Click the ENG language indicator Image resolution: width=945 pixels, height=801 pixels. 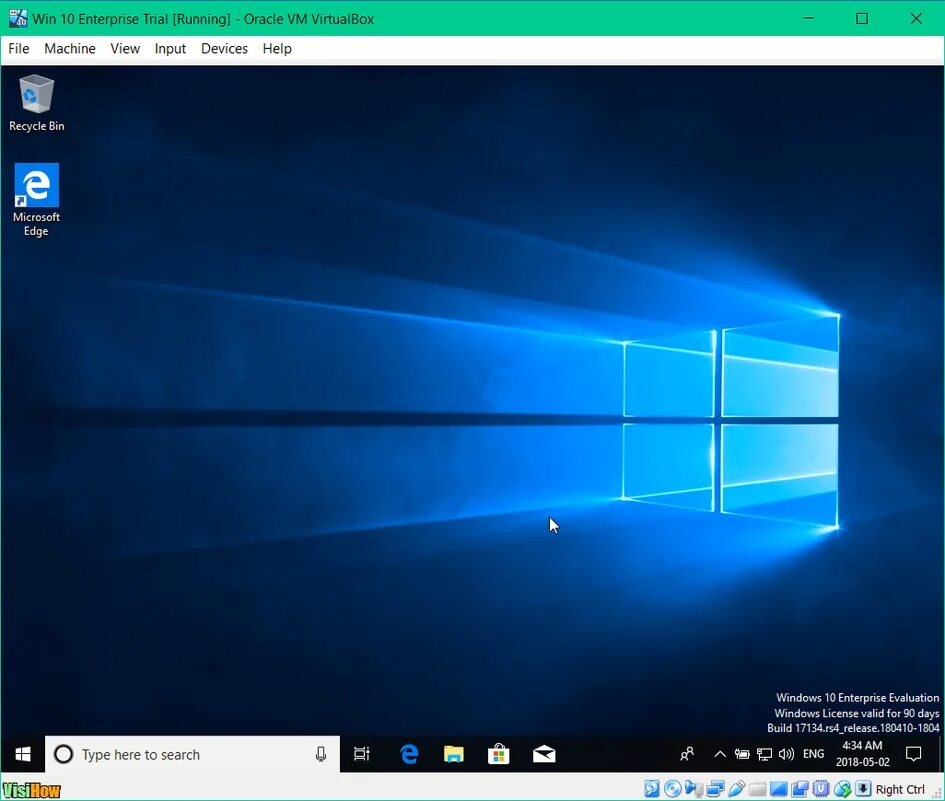[814, 754]
